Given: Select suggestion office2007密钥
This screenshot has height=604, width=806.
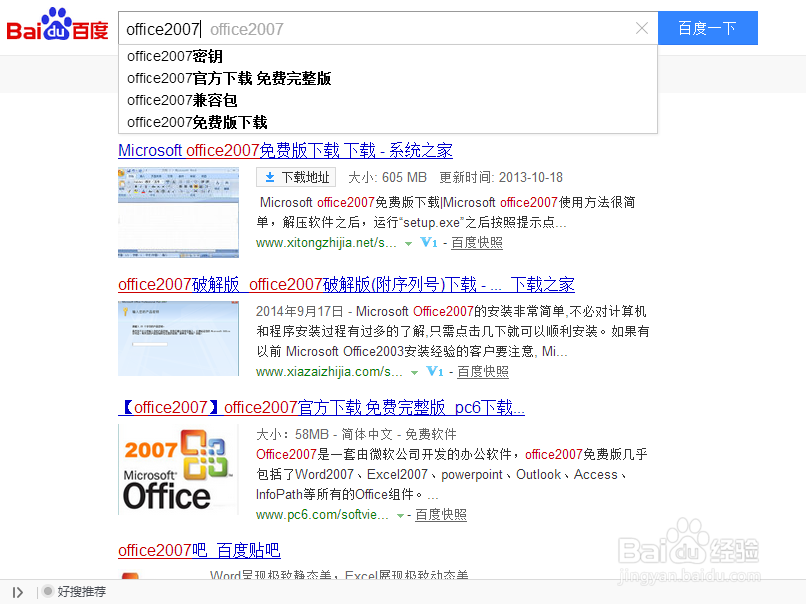Looking at the screenshot, I should point(388,56).
